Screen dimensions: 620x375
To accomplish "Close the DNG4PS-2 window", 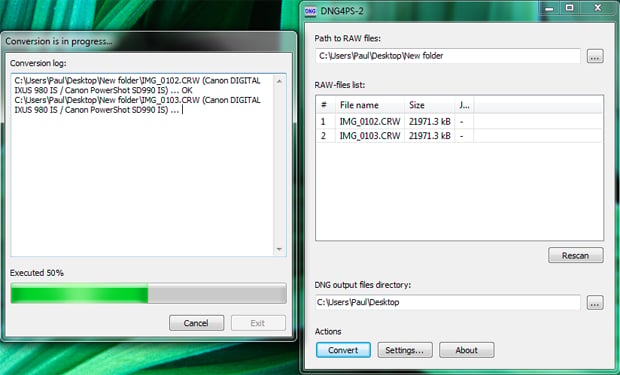I will click(597, 8).
